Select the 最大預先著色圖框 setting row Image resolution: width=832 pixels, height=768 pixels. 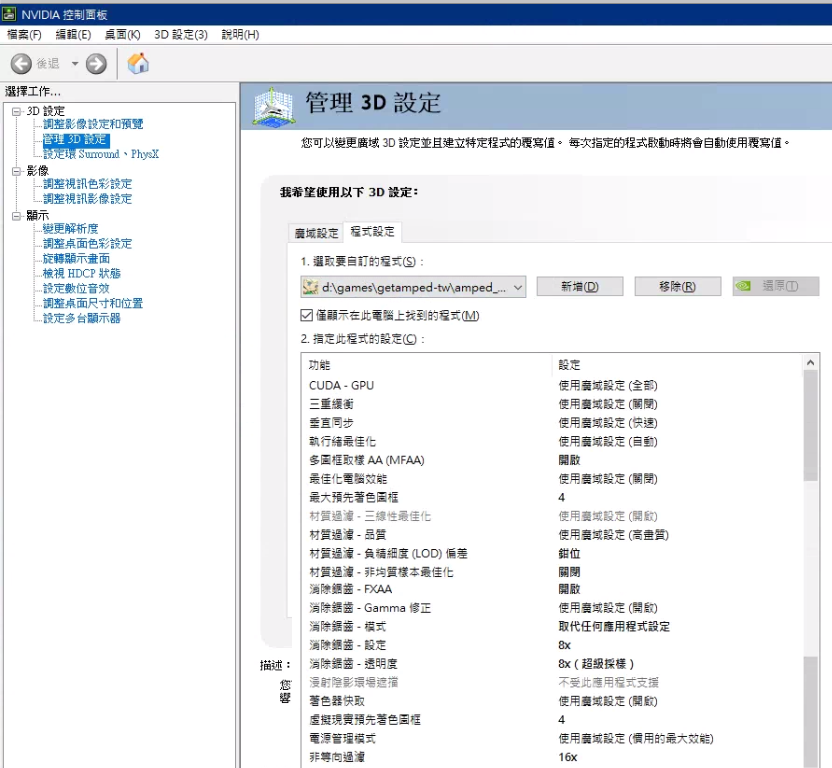[552, 497]
